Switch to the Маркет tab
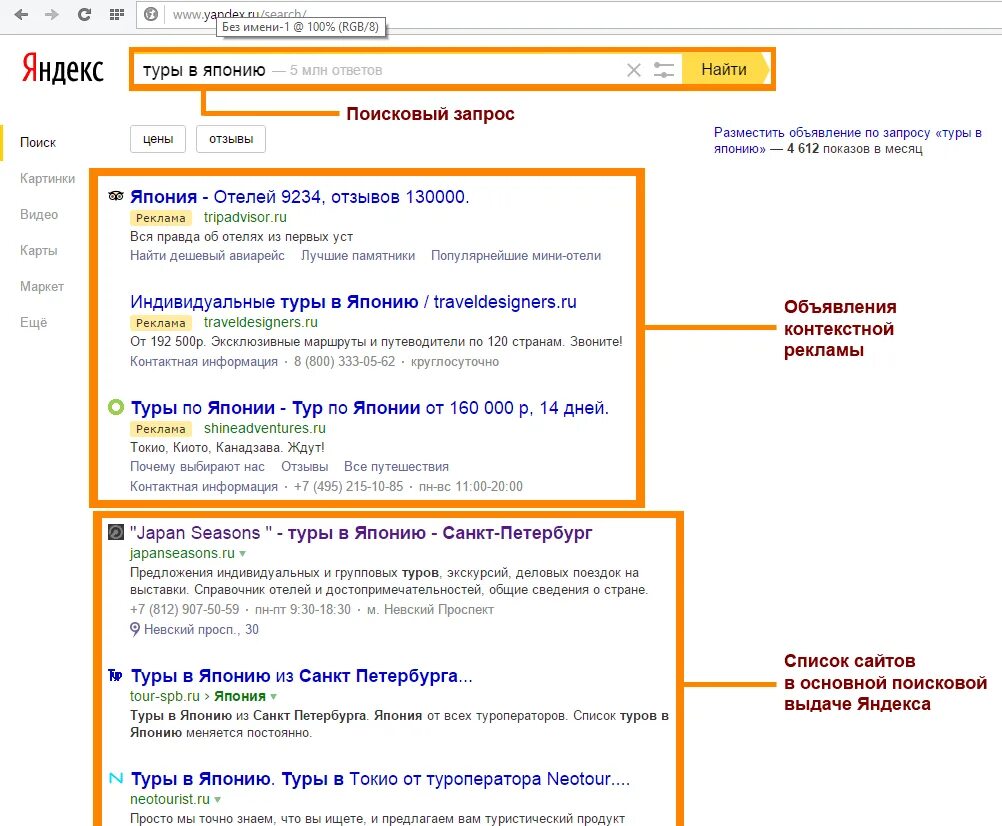This screenshot has width=1002, height=826. coord(42,286)
